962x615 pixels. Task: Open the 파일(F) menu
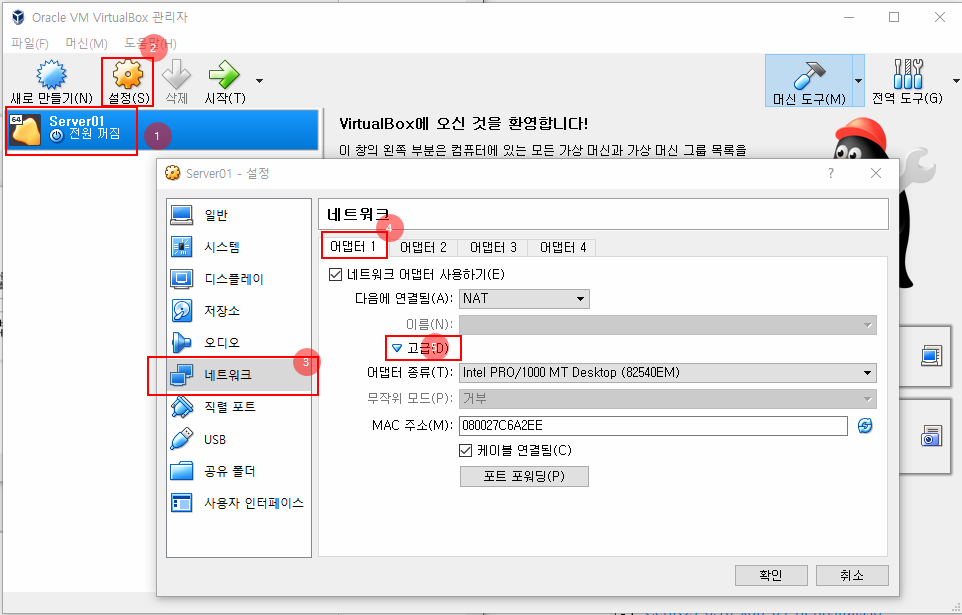point(29,44)
